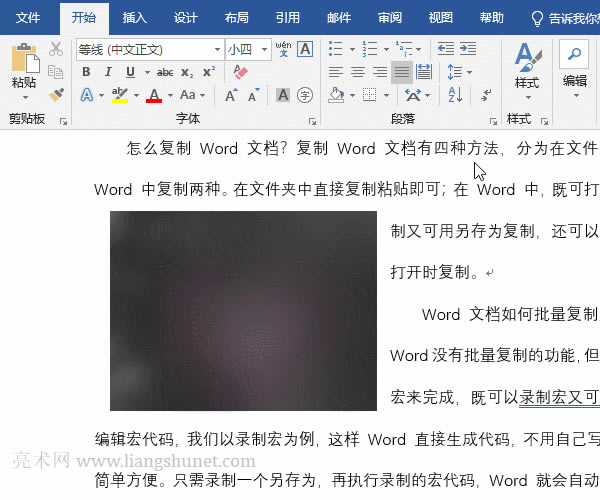
Task: Select the blurred image in the document
Action: pyautogui.click(x=243, y=310)
